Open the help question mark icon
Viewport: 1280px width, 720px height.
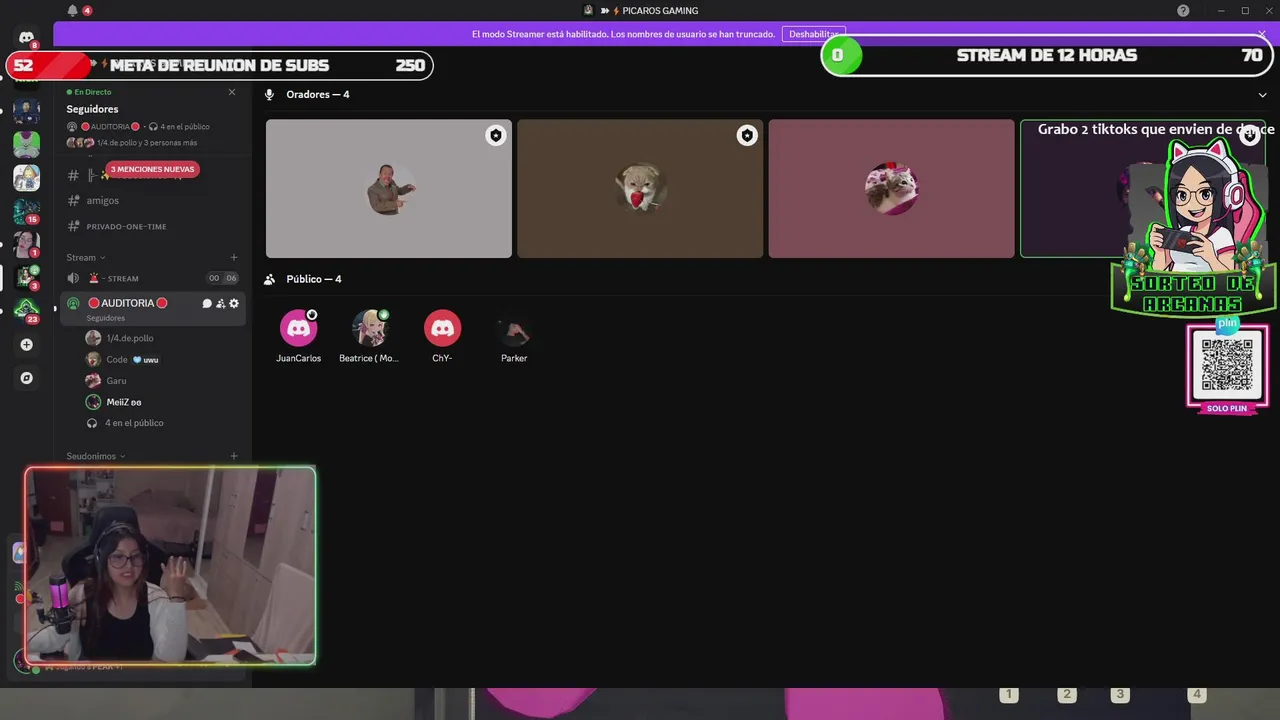[1183, 10]
